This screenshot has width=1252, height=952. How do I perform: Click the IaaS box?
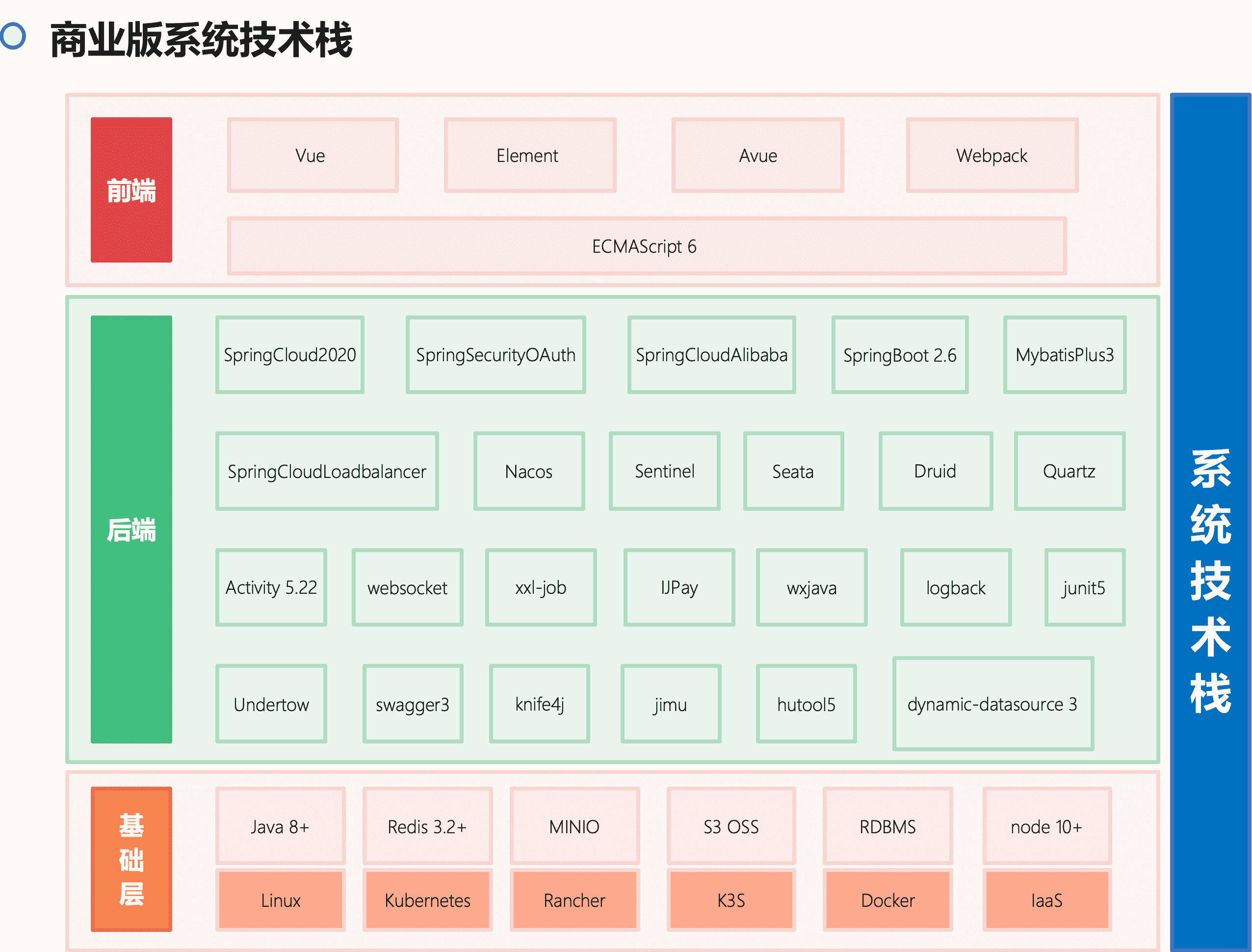(x=1046, y=900)
